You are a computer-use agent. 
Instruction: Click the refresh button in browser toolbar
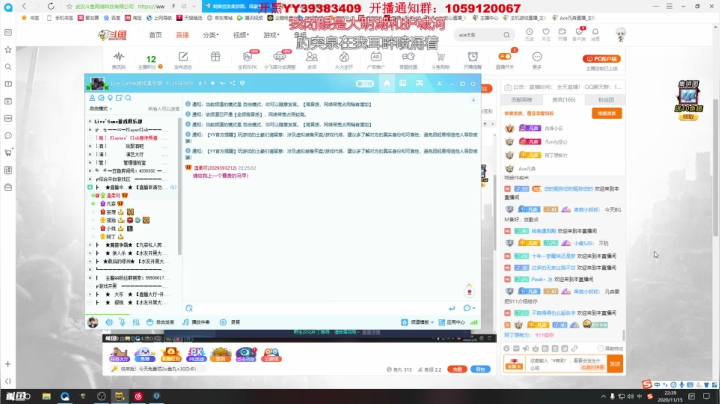[x=51, y=6]
